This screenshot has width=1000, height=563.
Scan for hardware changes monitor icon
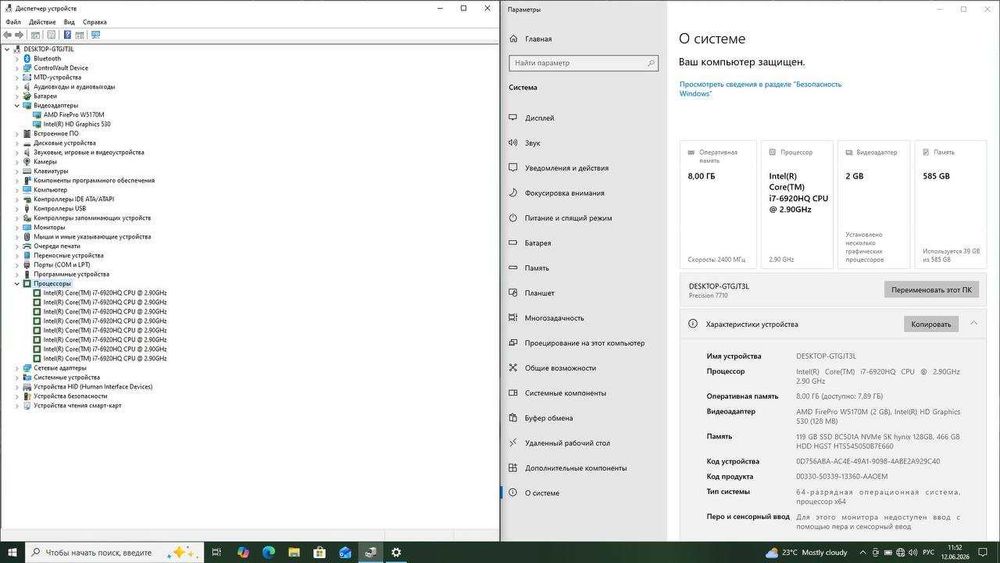[96, 35]
